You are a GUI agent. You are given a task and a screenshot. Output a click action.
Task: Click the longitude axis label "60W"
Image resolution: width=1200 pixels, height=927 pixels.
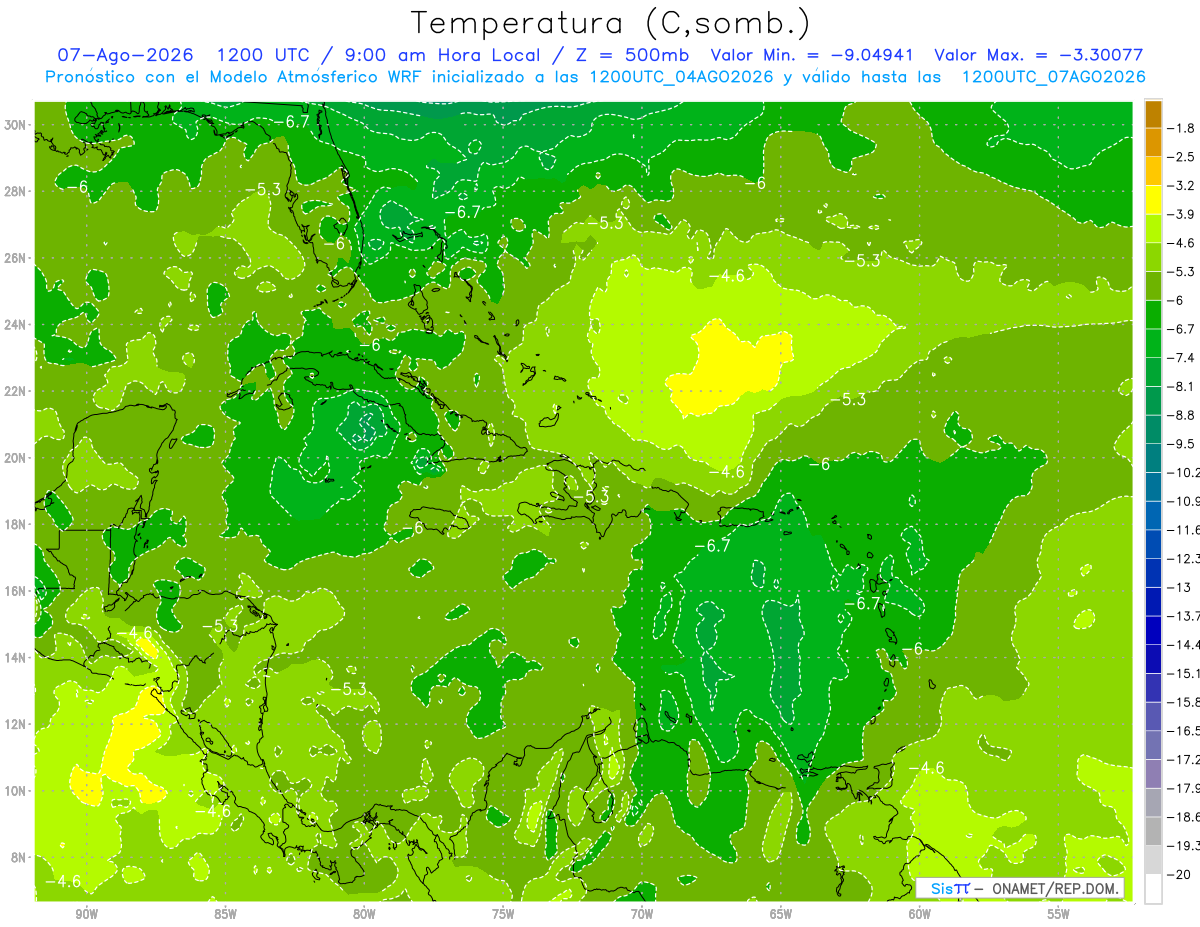(x=920, y=914)
